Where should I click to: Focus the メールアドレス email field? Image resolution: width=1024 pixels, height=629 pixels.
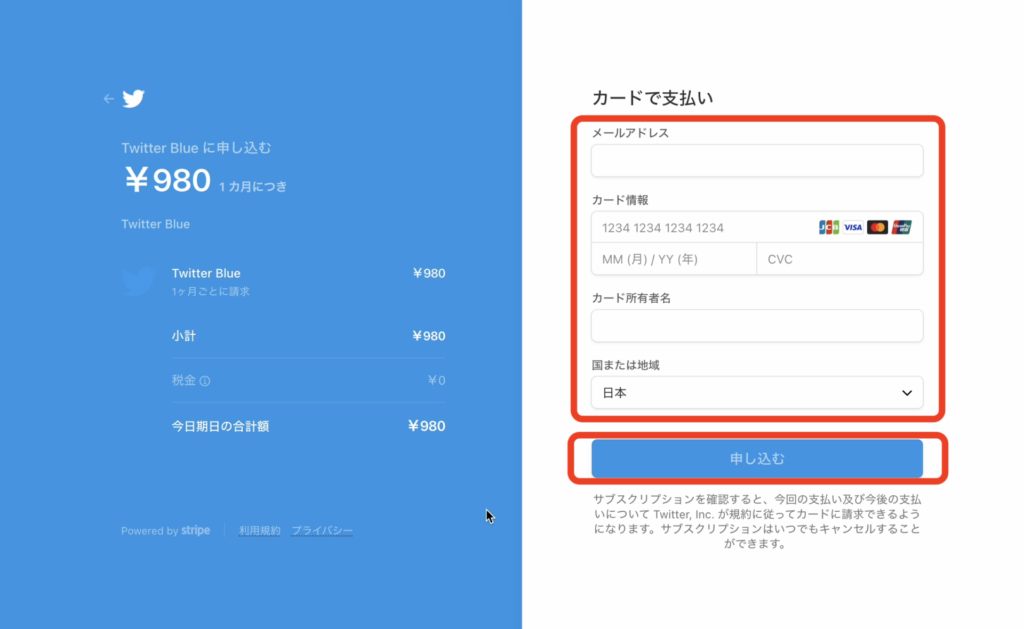(757, 161)
